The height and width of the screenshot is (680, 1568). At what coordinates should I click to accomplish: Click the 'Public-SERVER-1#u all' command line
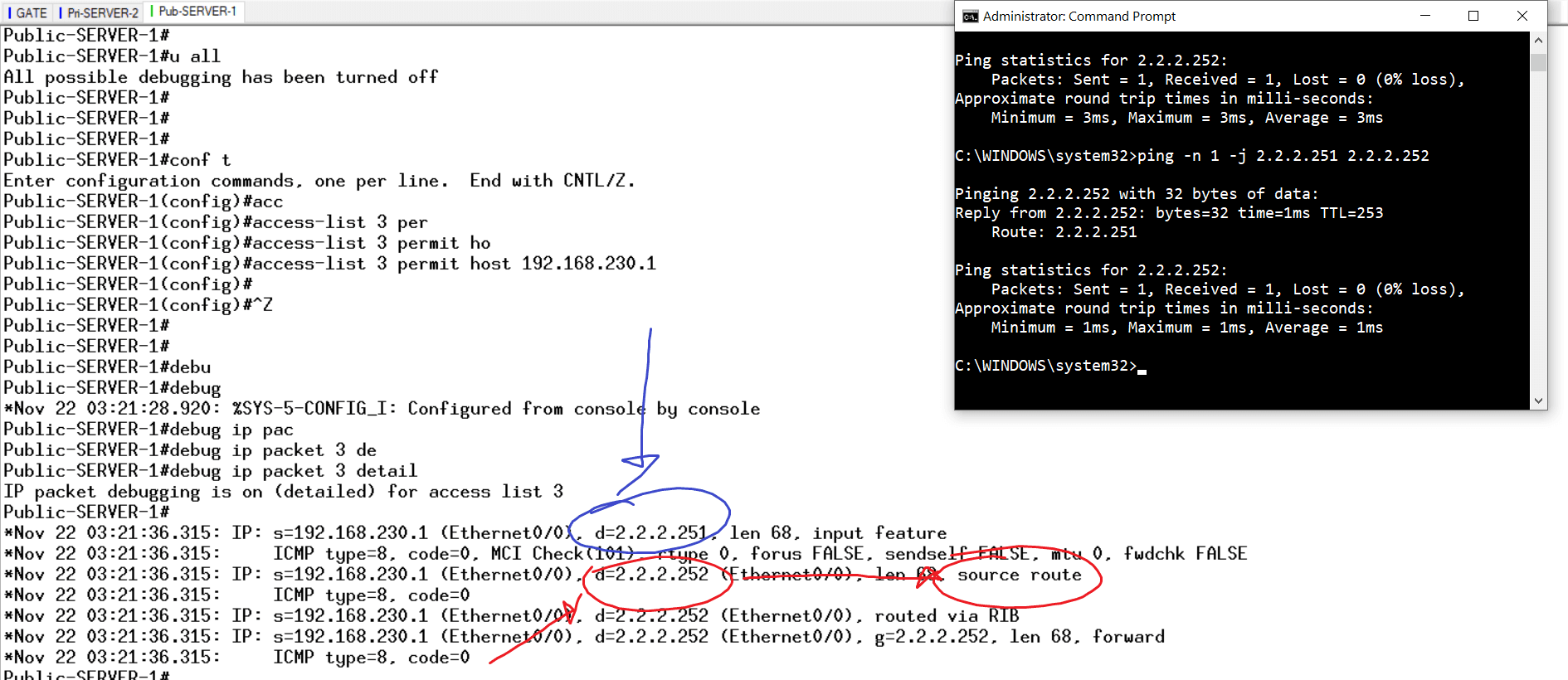[x=112, y=56]
